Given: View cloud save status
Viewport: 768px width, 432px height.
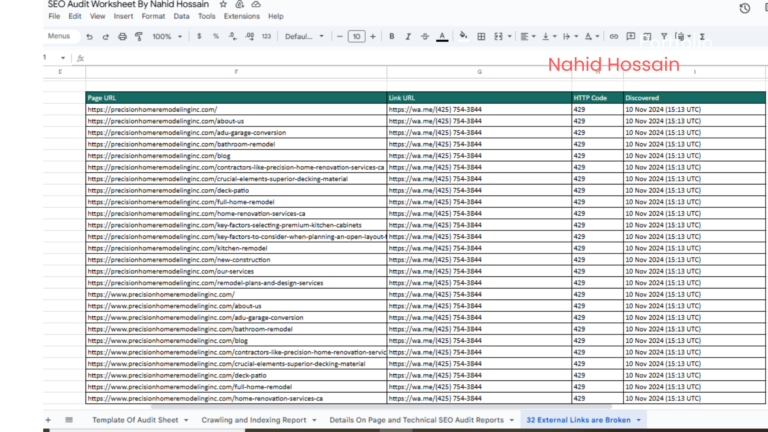Looking at the screenshot, I should pyautogui.click(x=256, y=4).
